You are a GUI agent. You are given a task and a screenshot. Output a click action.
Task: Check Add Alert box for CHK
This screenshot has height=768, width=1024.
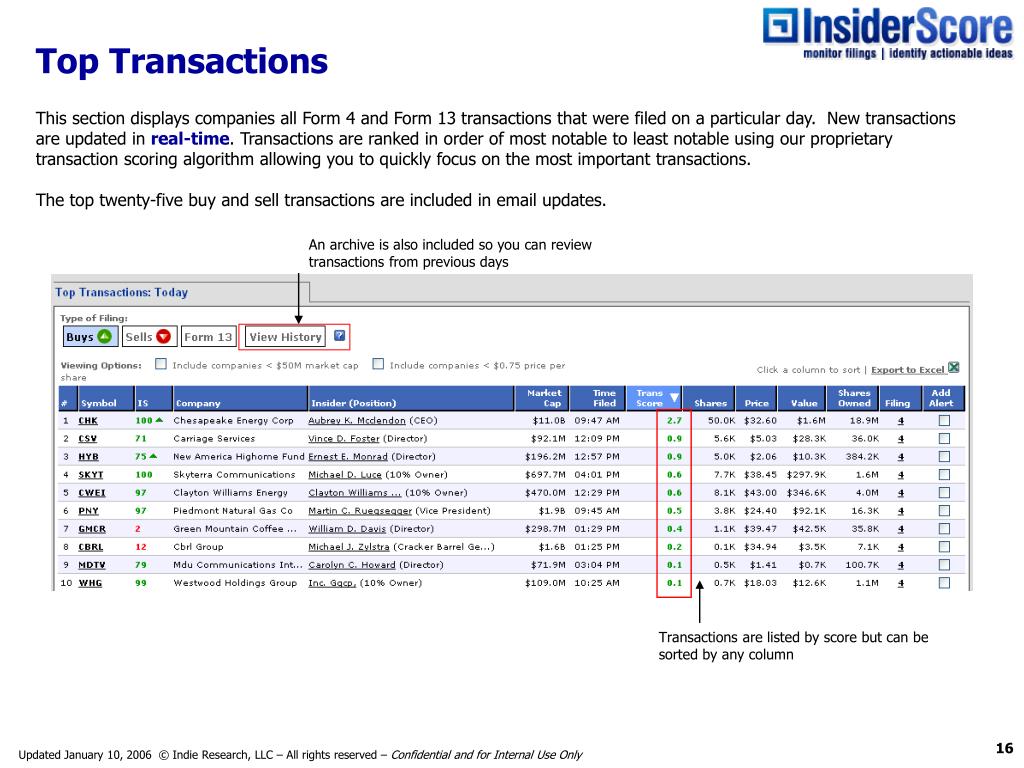click(x=944, y=421)
